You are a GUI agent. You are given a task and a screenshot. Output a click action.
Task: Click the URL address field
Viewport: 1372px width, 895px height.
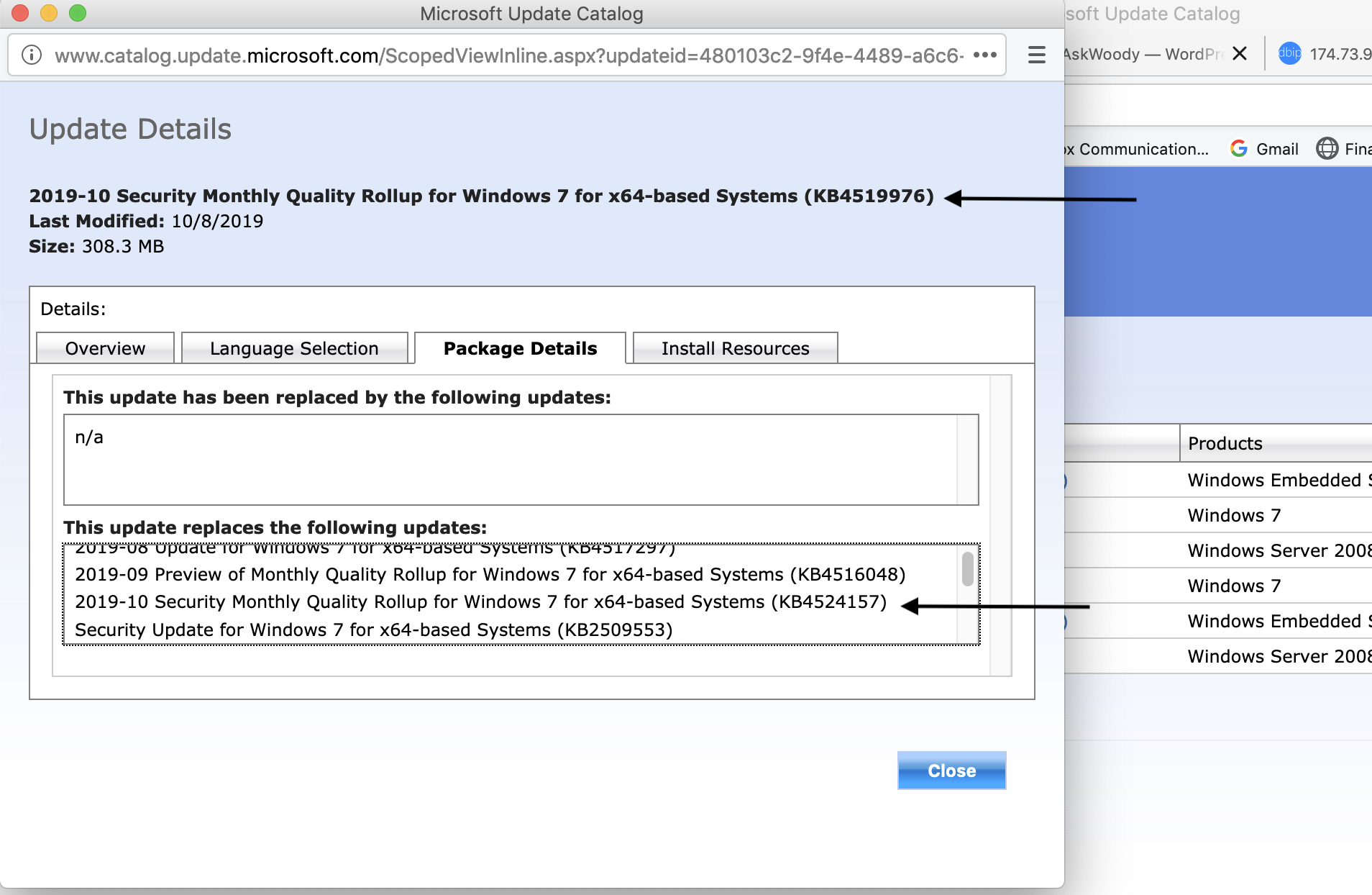pyautogui.click(x=503, y=55)
